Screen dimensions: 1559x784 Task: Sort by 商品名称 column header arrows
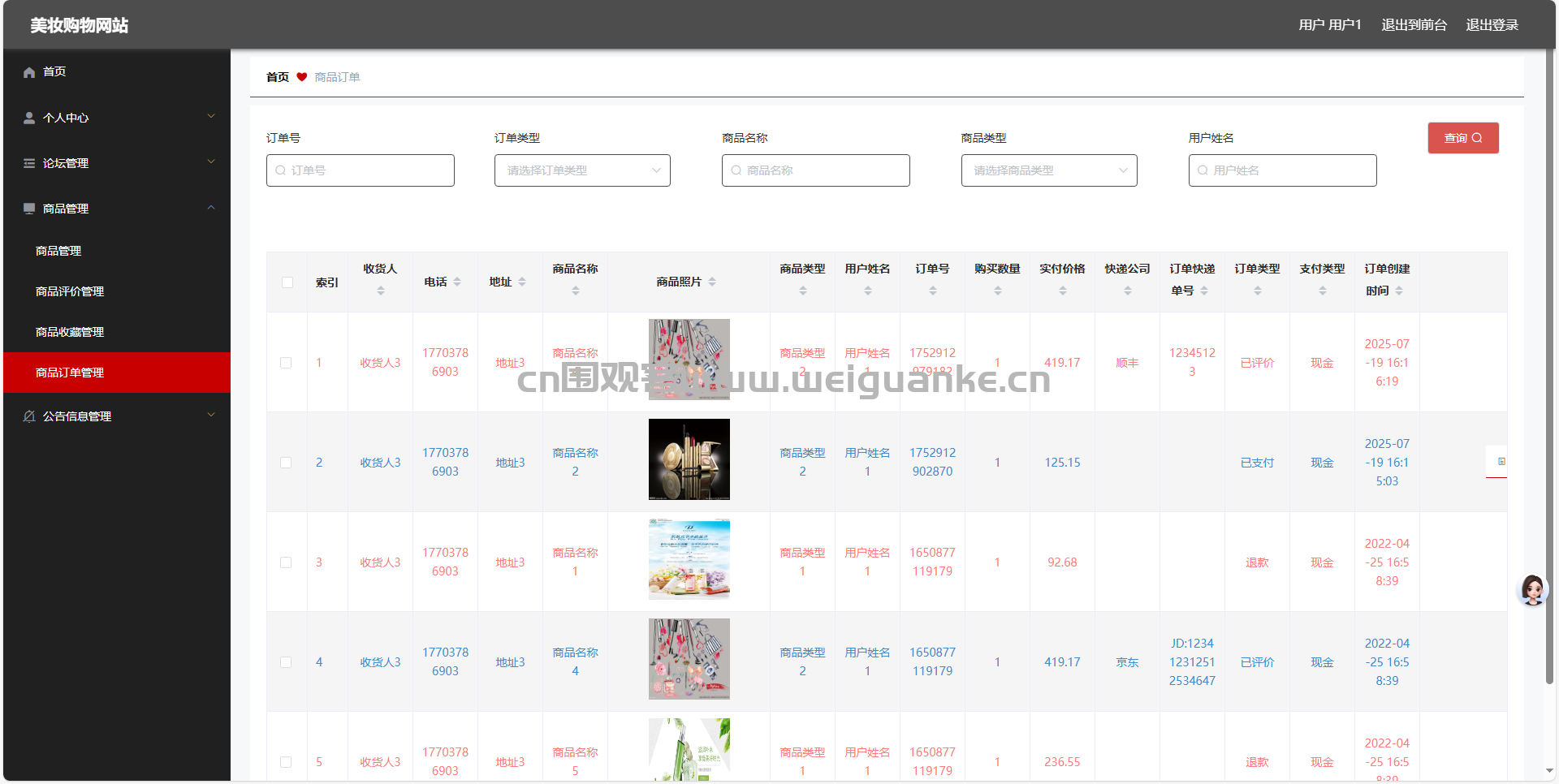pos(576,291)
